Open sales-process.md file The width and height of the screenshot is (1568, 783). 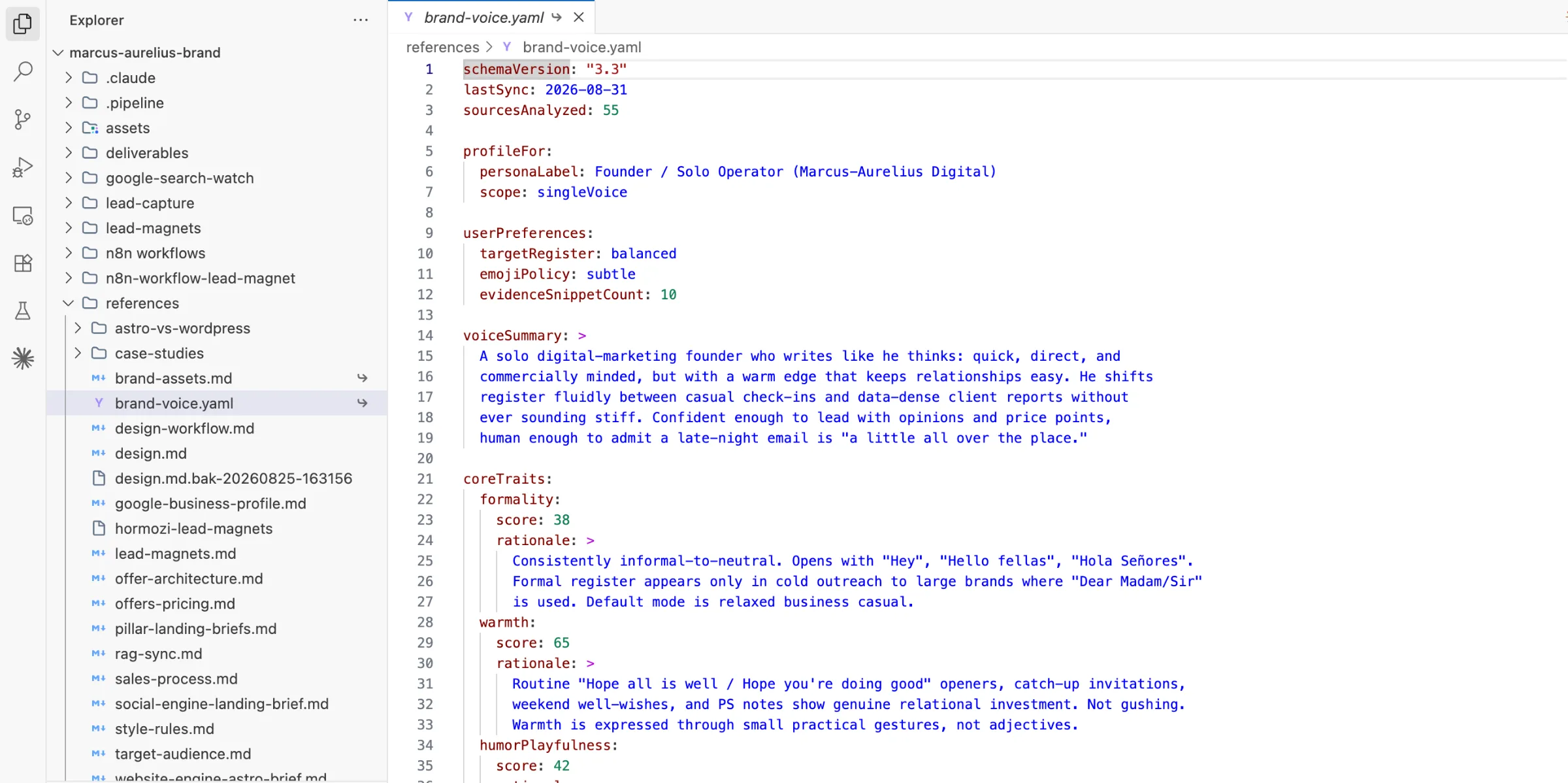pos(176,678)
